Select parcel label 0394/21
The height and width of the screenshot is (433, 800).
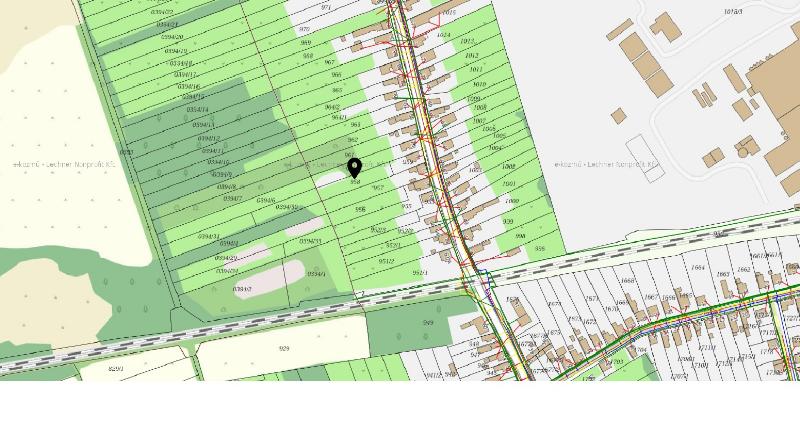click(167, 24)
